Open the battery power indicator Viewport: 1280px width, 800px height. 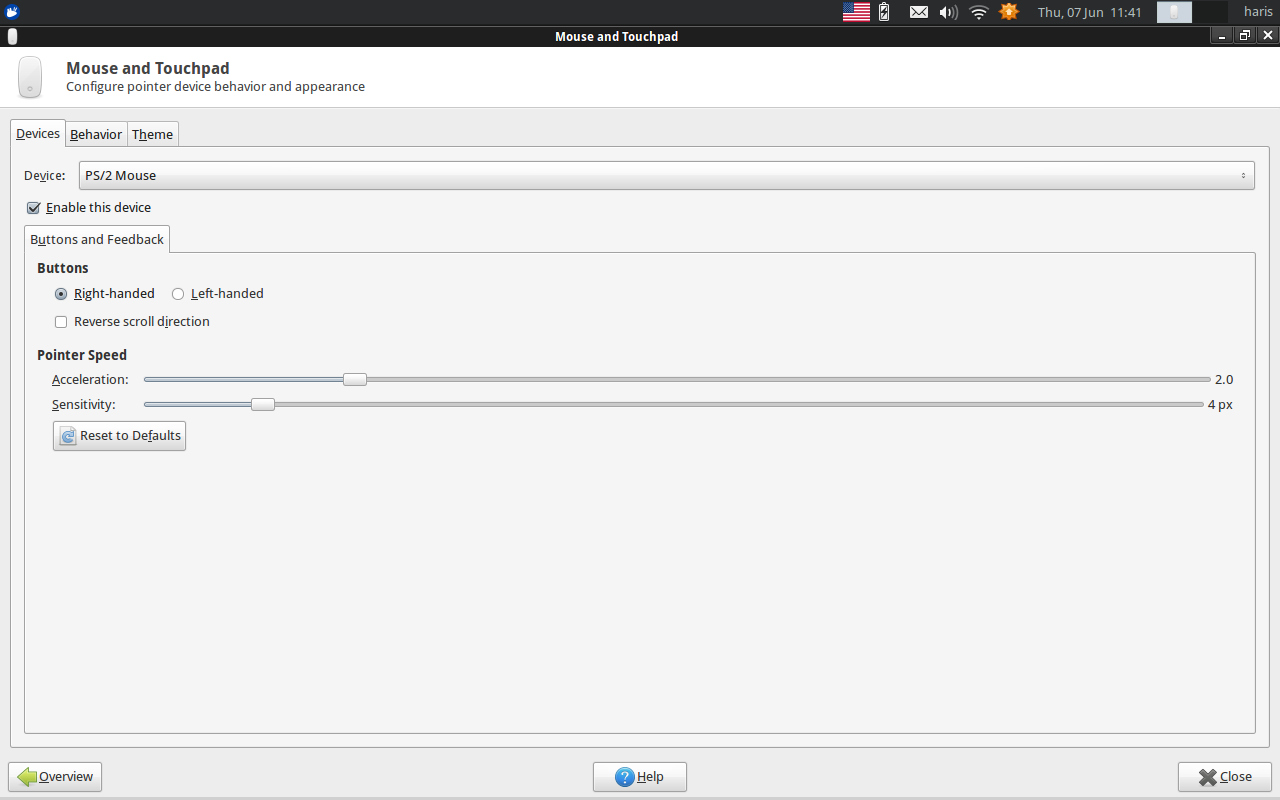[884, 12]
